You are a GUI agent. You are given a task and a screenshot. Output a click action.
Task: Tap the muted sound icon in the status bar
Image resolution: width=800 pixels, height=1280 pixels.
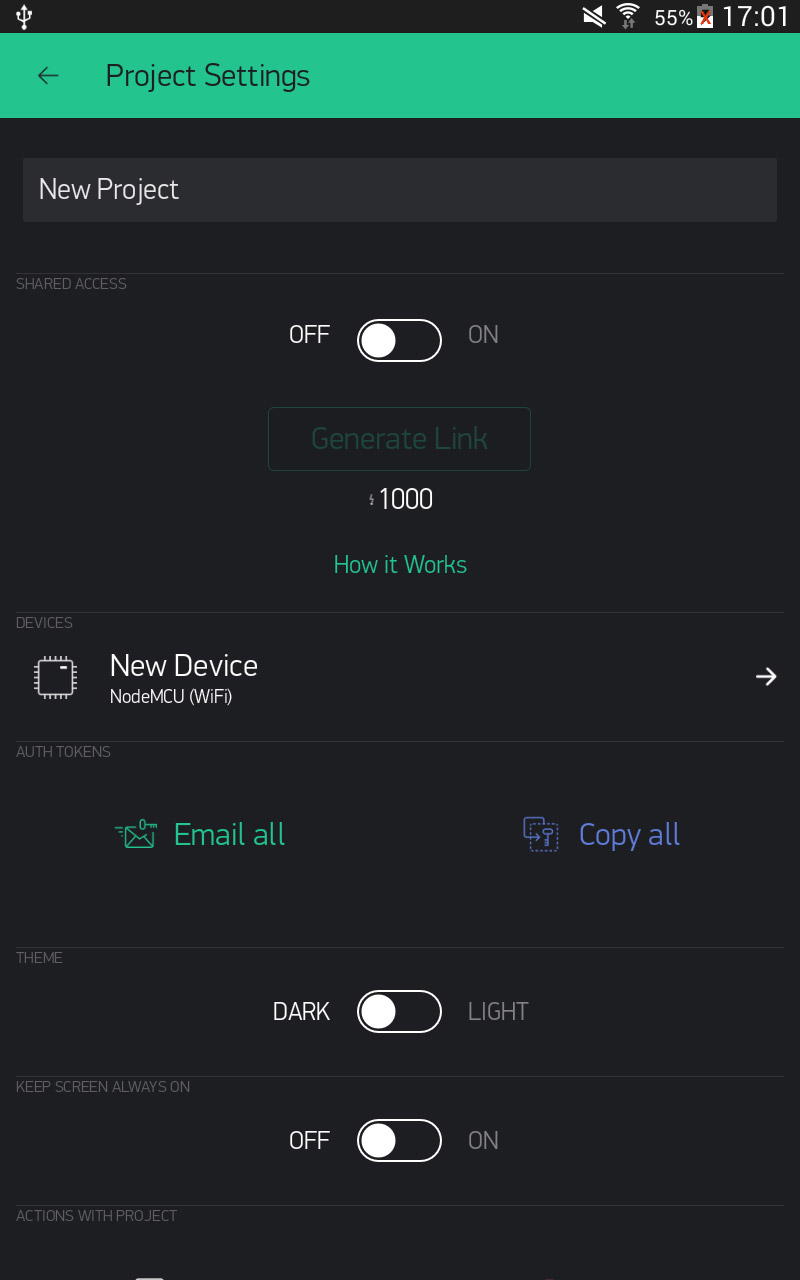(594, 16)
